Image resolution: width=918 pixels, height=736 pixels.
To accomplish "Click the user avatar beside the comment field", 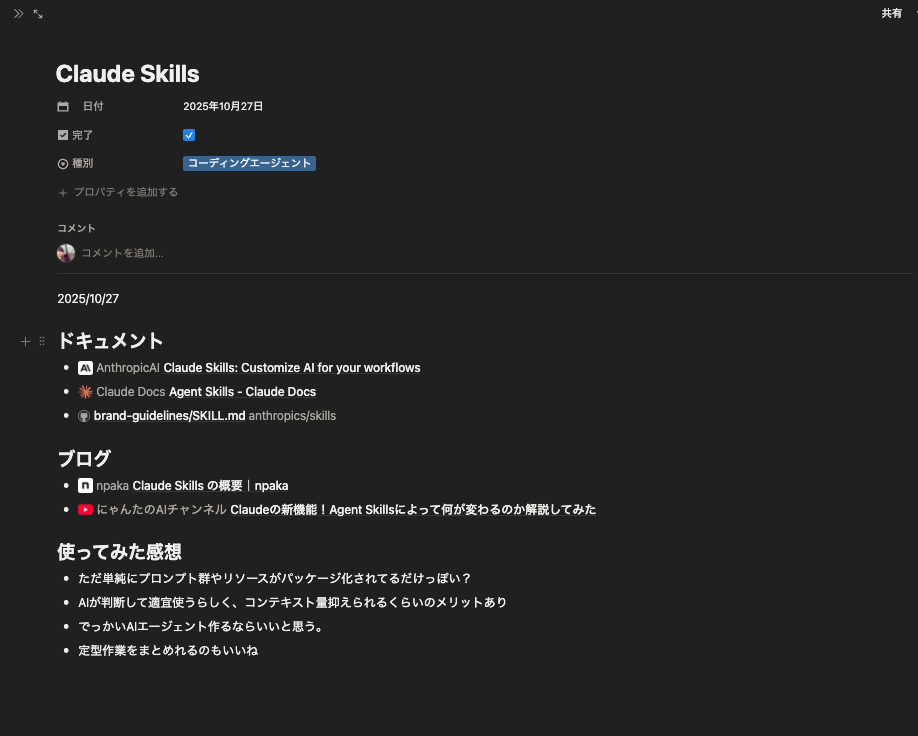I will (66, 253).
